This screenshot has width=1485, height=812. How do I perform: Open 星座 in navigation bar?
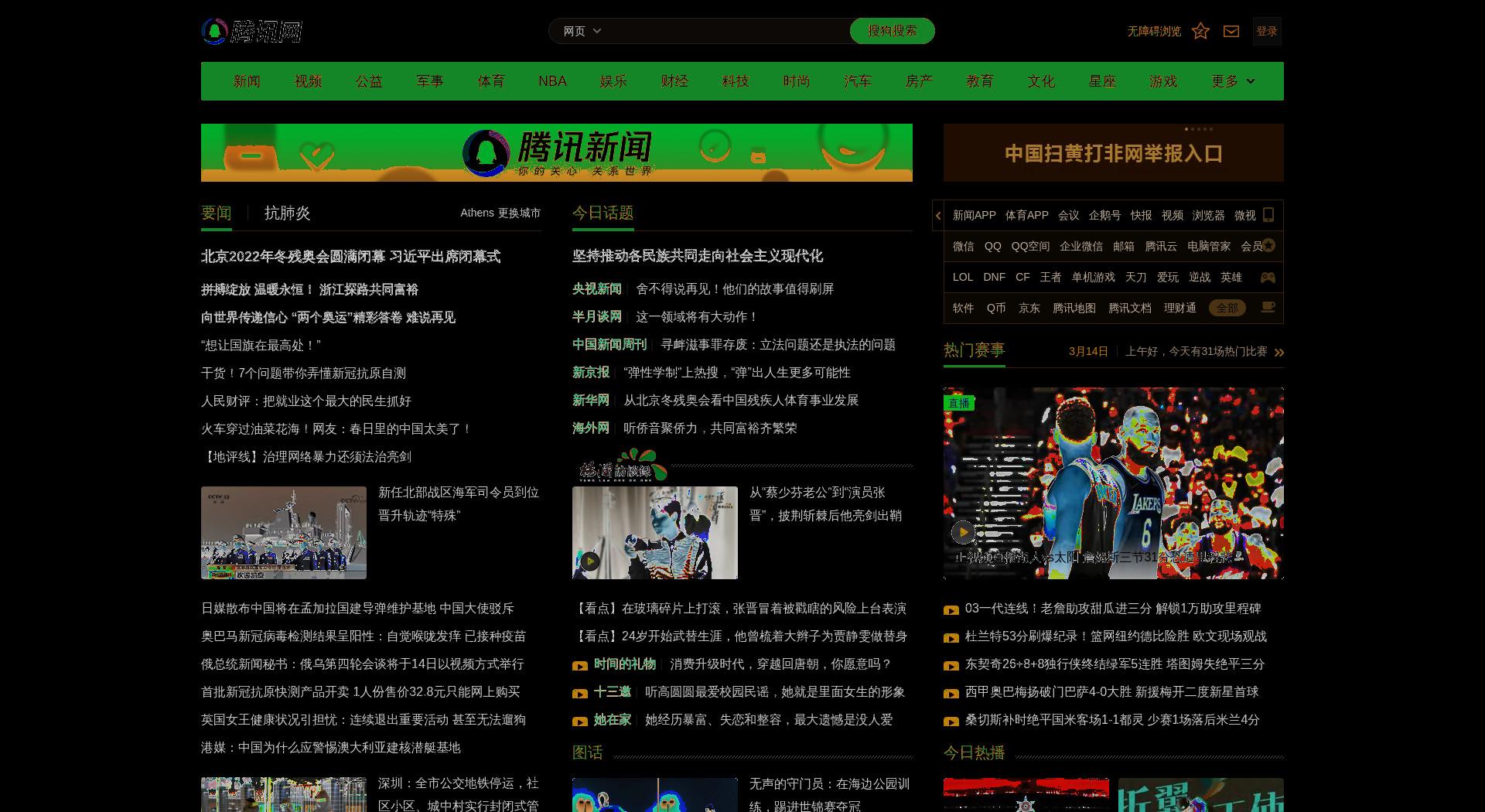coord(1102,81)
